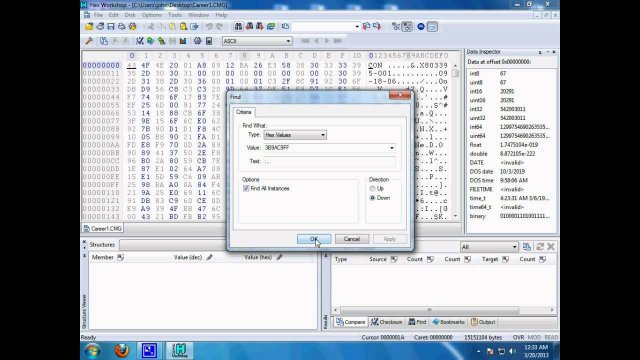
Task: Click the colored bar chart toolbar icon
Action: point(183,41)
